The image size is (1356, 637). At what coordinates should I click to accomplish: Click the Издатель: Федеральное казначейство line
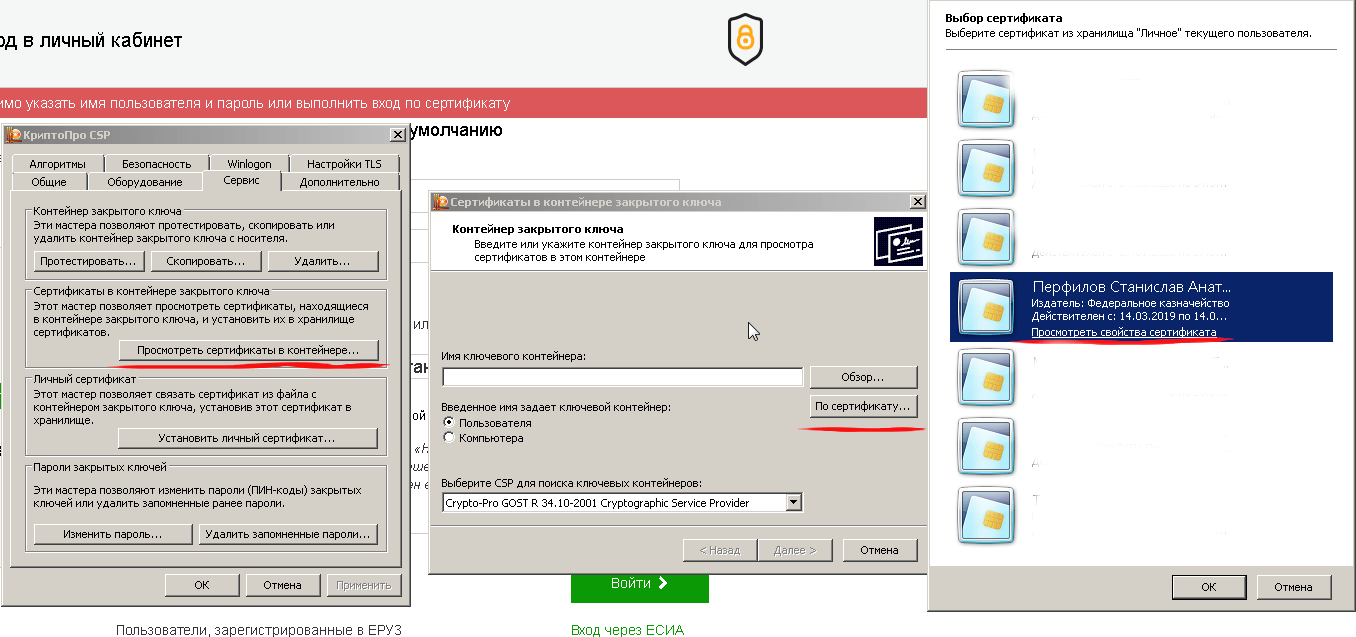(x=1130, y=303)
